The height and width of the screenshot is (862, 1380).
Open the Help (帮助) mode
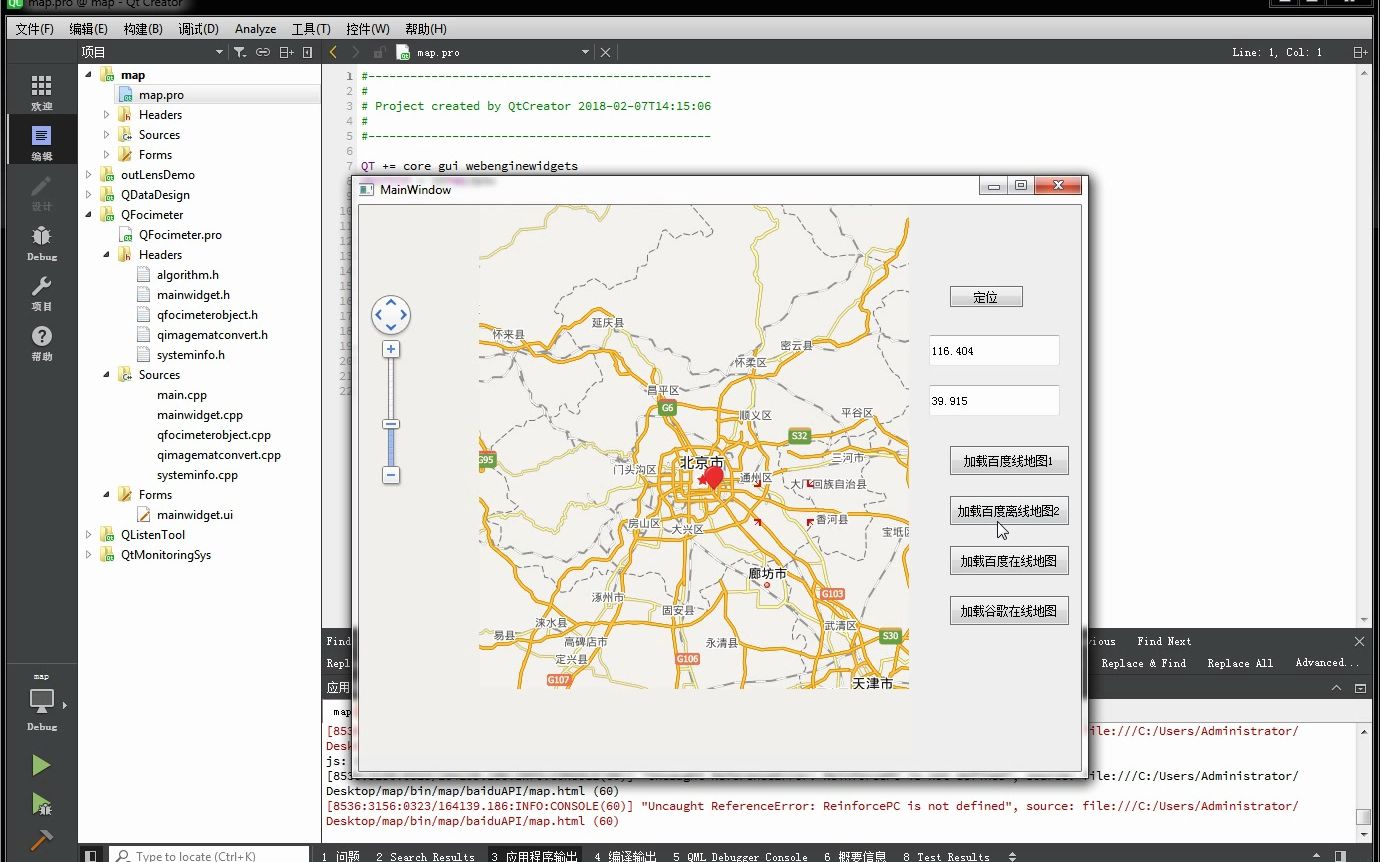[x=41, y=341]
